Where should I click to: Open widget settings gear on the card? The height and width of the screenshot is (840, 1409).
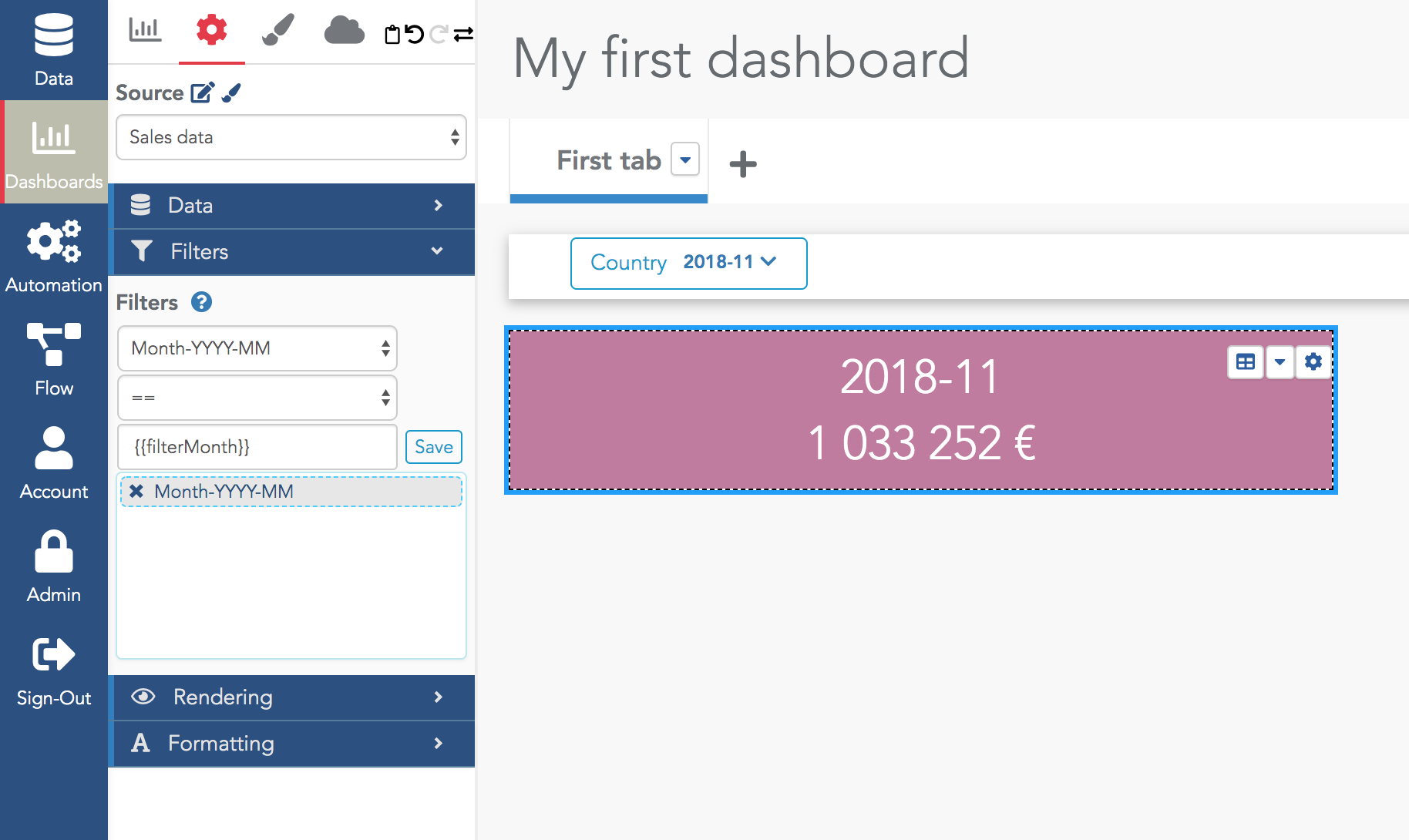(x=1313, y=361)
